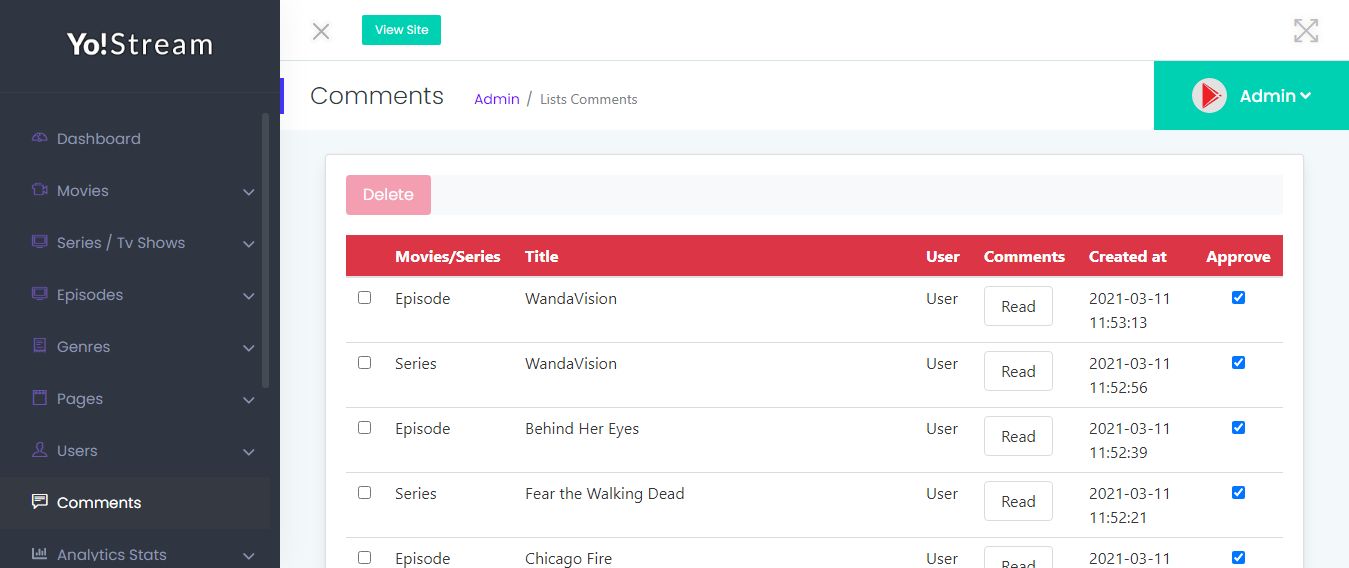Click the Genres list icon in sidebar

(40, 346)
